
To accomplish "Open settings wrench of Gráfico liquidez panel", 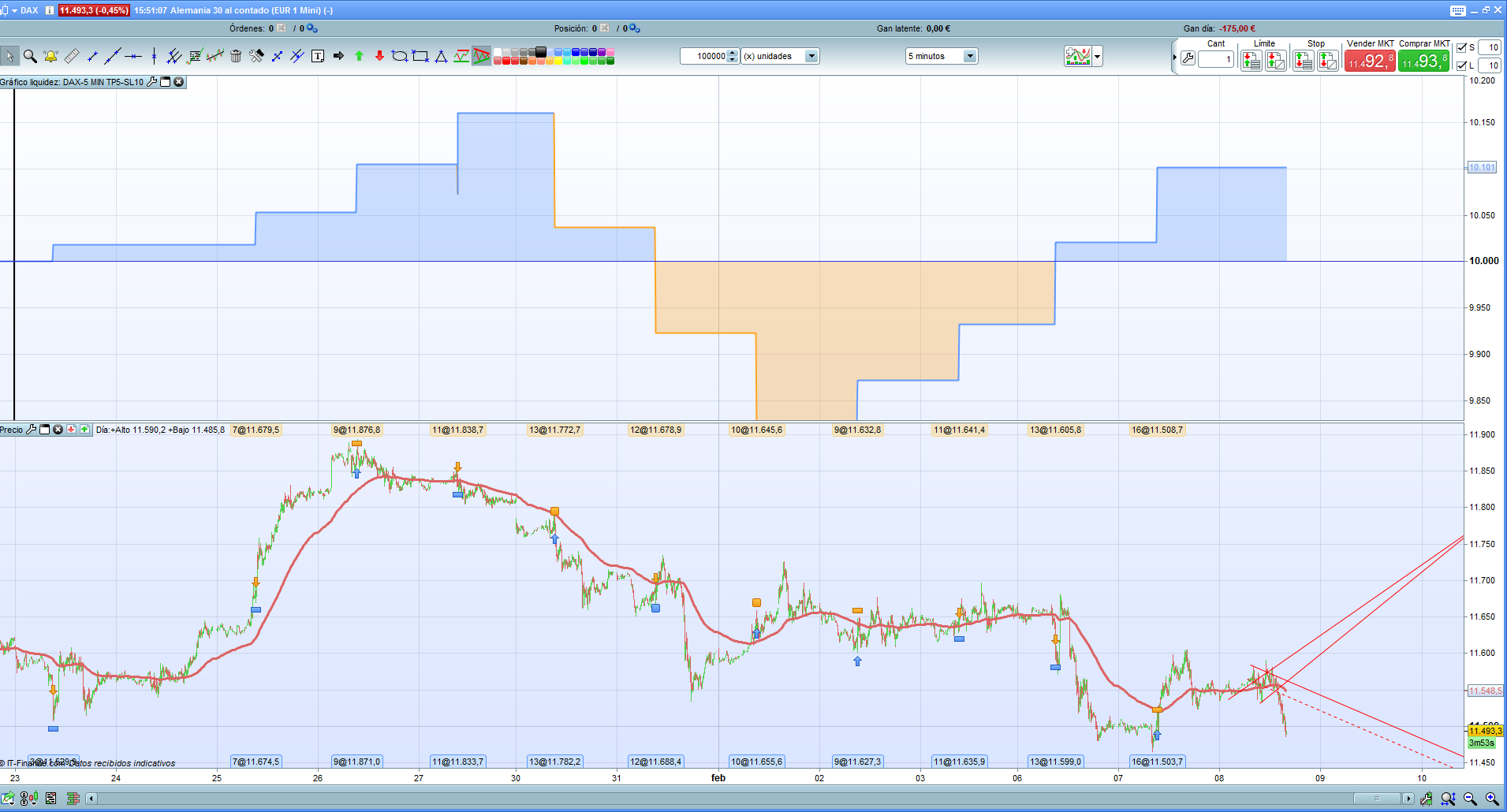I will click(152, 82).
